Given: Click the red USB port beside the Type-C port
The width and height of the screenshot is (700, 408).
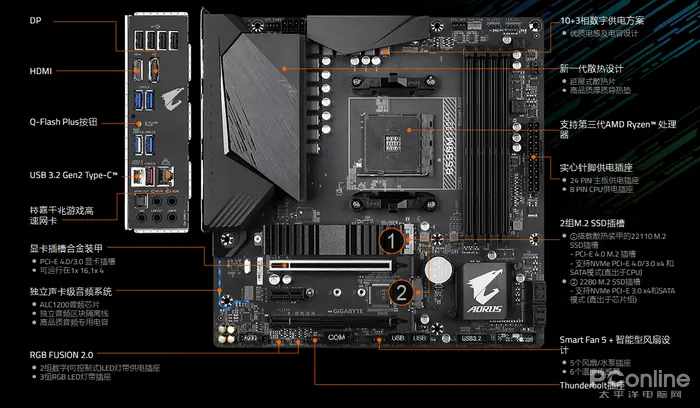Looking at the screenshot, I should (x=150, y=176).
